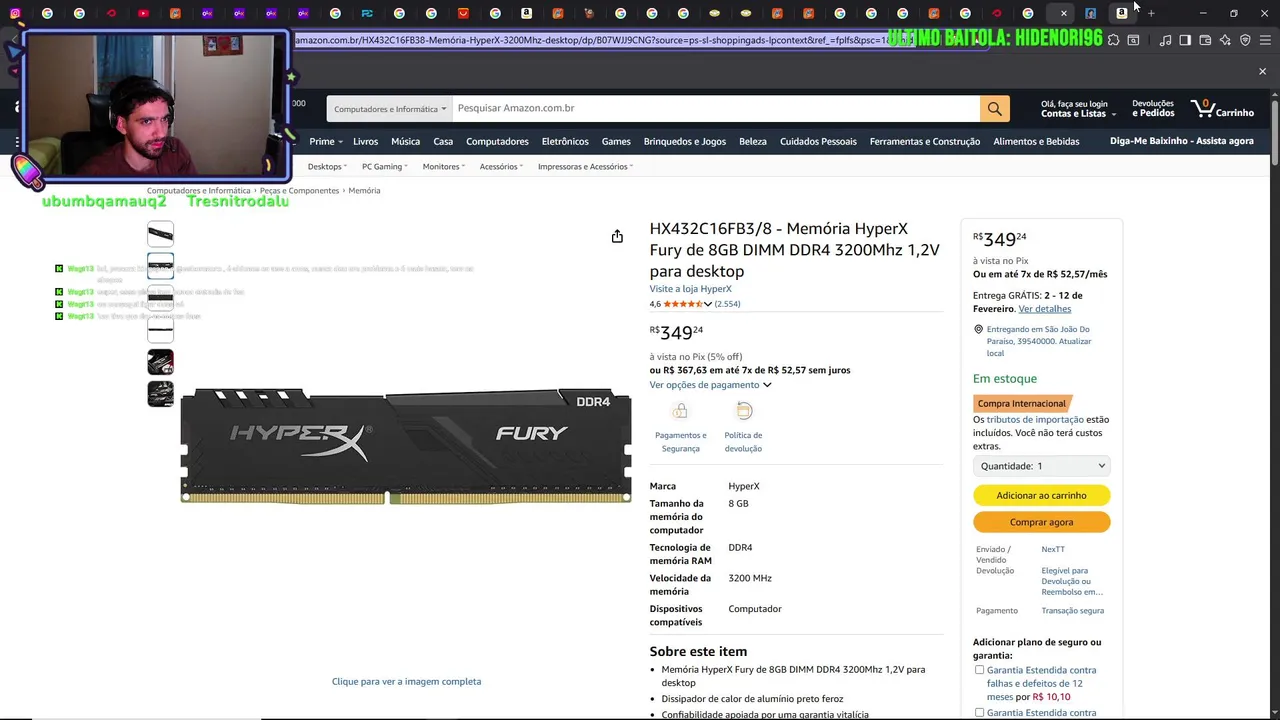Image resolution: width=1280 pixels, height=720 pixels.
Task: Open browser extensions puzzle icon
Action: click(1113, 40)
